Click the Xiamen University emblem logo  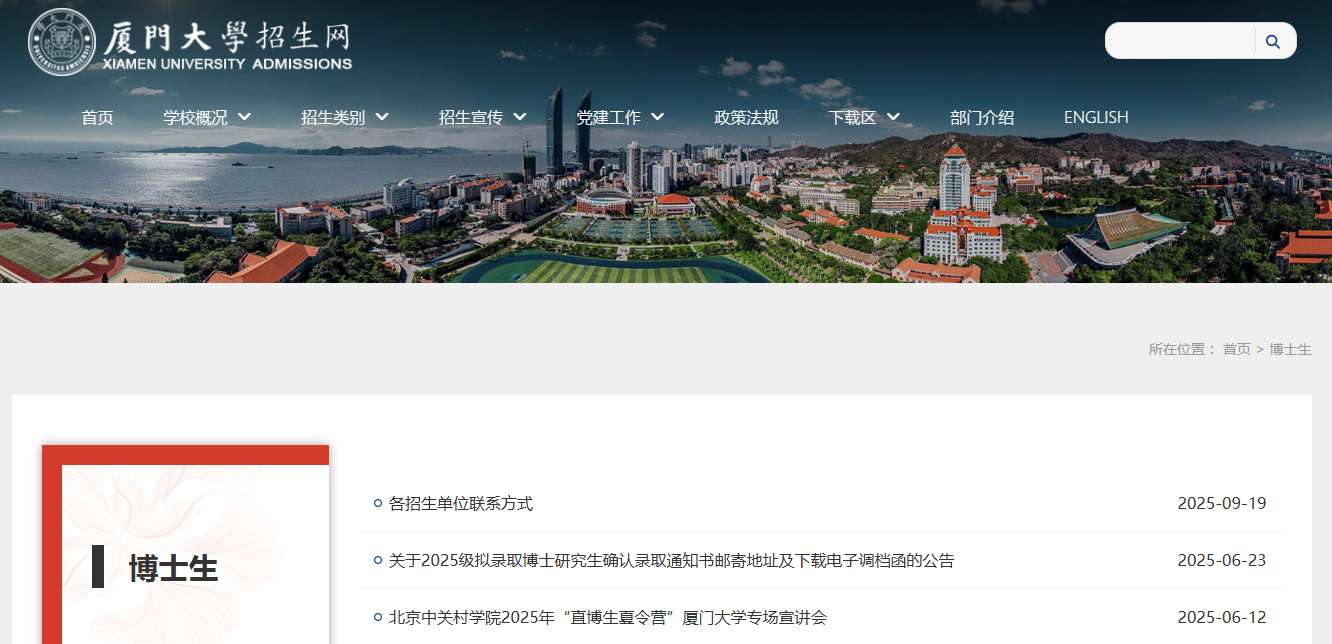62,41
